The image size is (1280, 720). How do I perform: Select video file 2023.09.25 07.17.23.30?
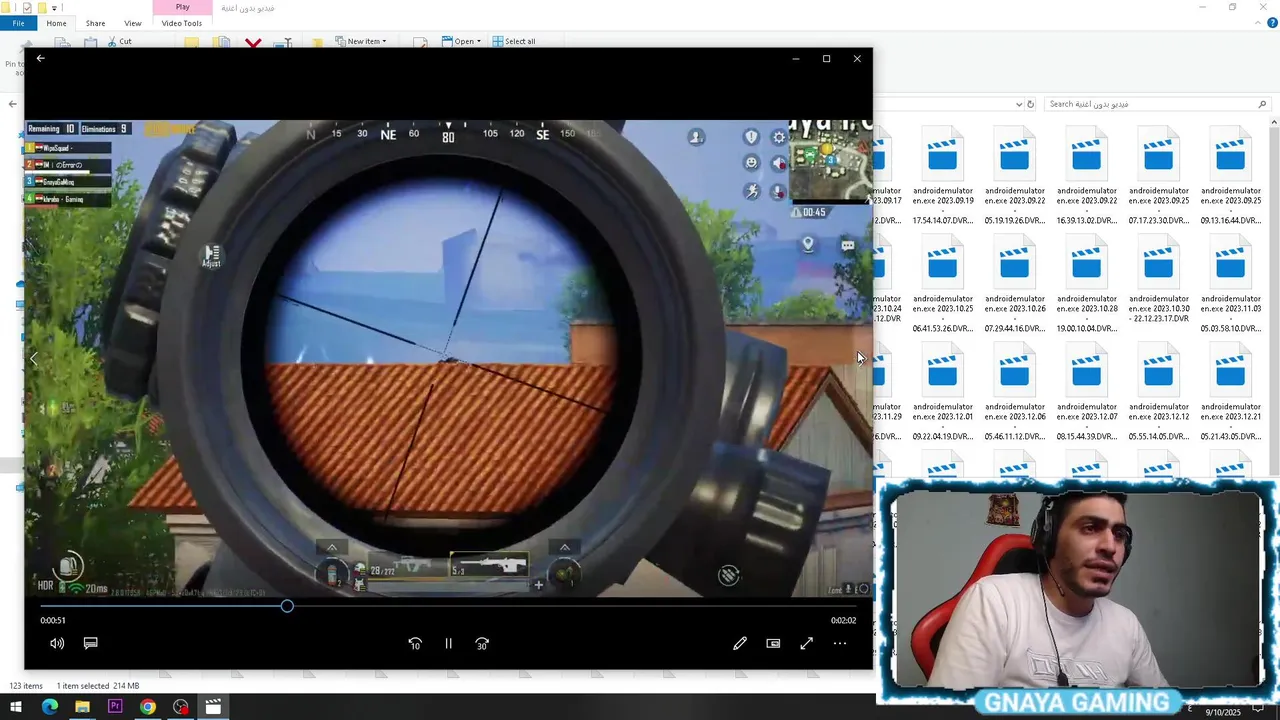(x=1158, y=175)
